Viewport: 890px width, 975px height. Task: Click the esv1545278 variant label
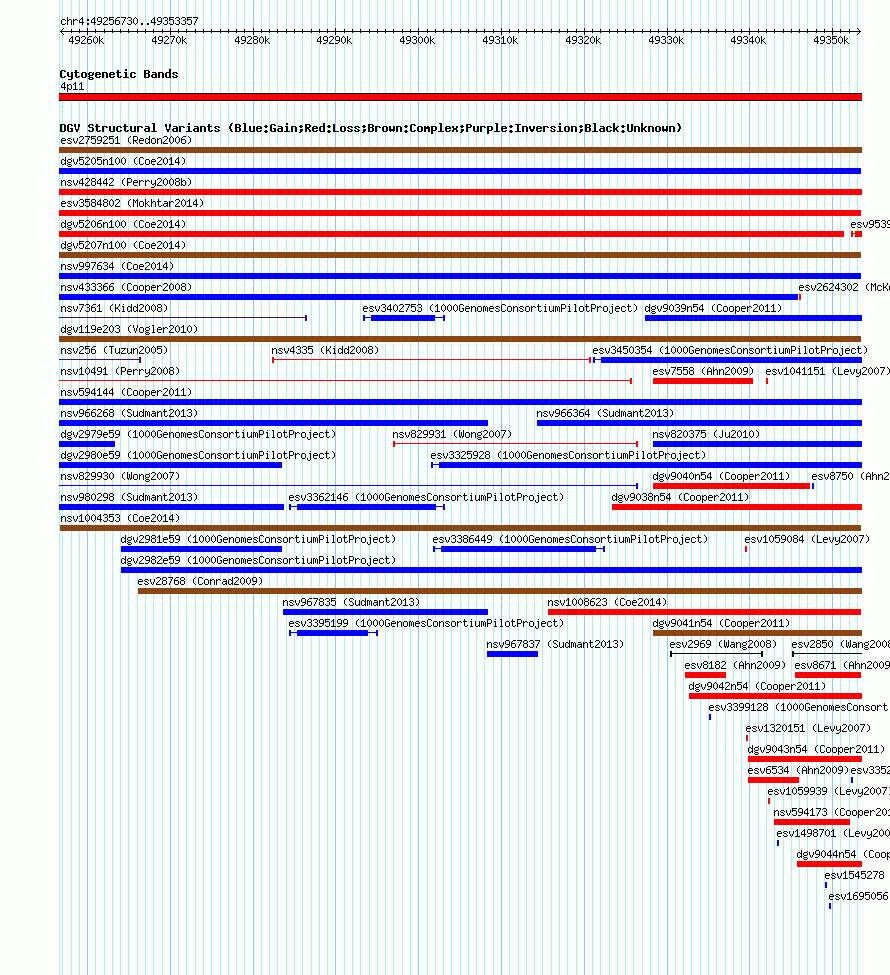click(855, 876)
